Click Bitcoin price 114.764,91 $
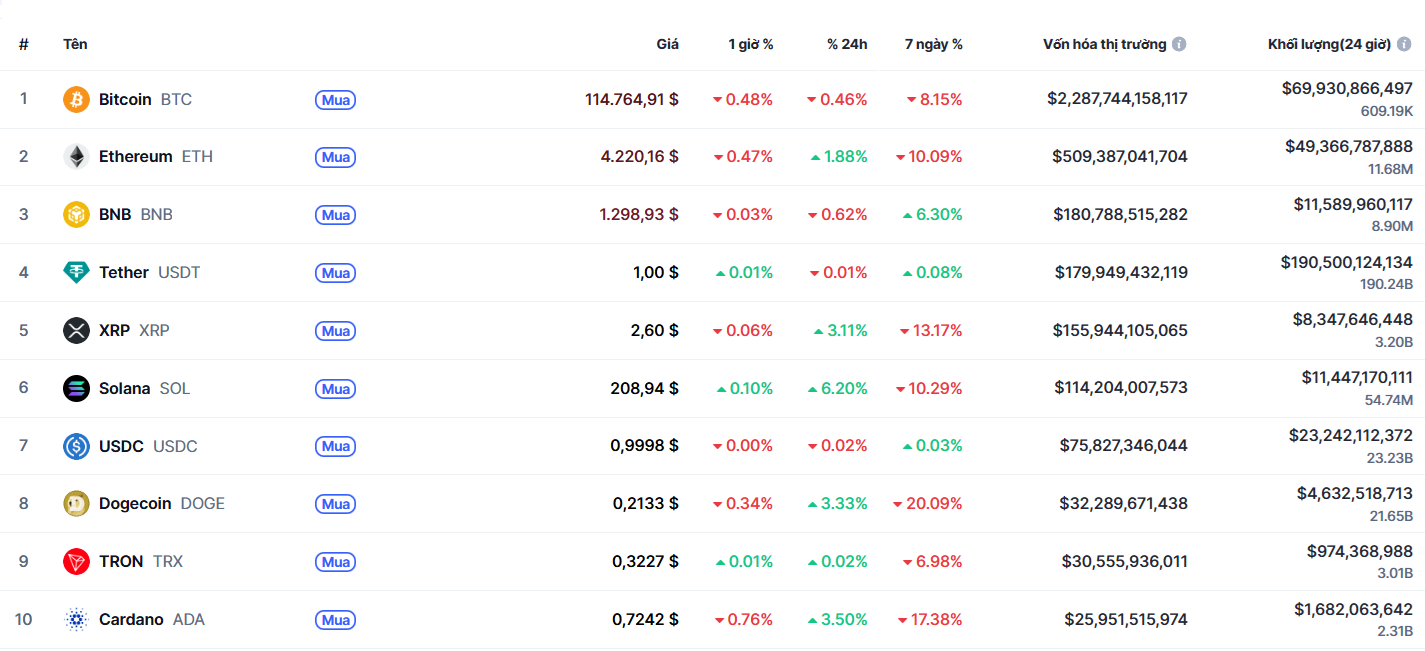Viewport: 1425px width, 651px height. [632, 99]
